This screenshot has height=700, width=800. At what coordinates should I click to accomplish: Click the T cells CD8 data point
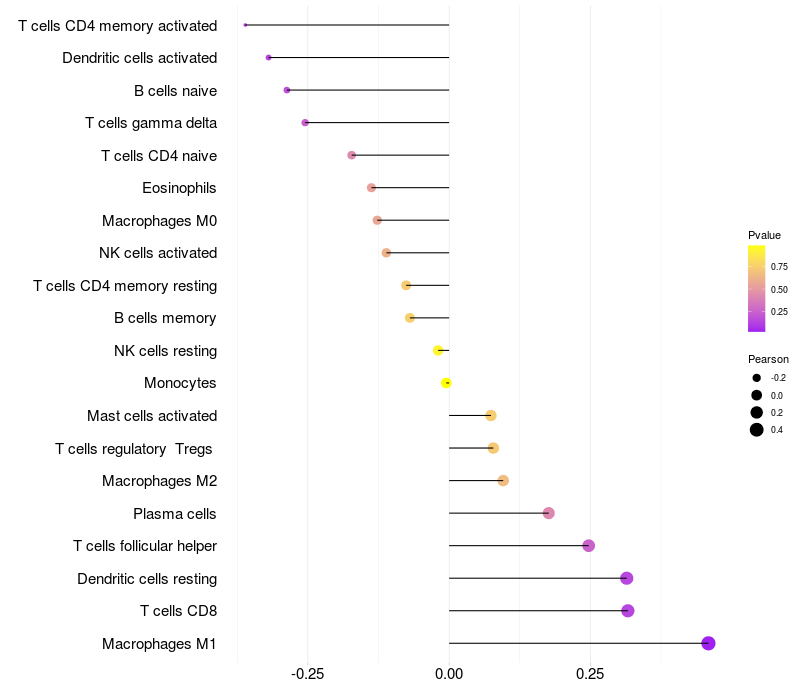[628, 611]
